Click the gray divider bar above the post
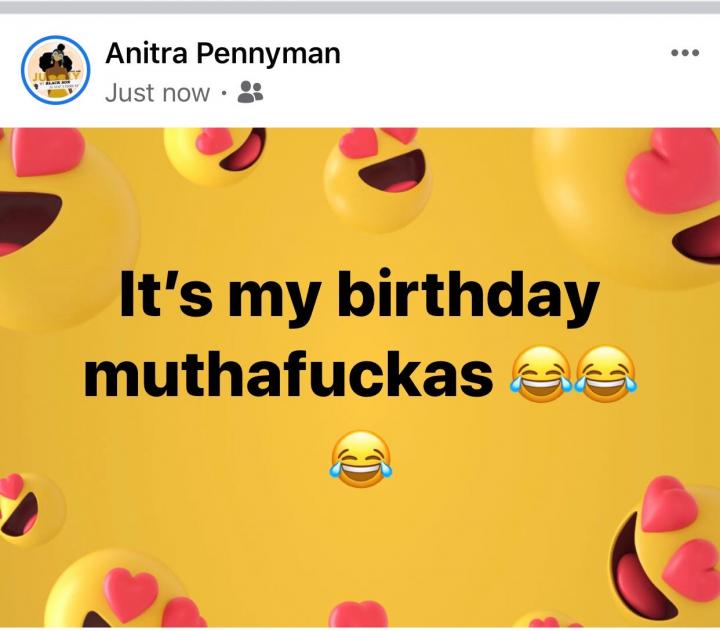The image size is (720, 631). (360, 6)
